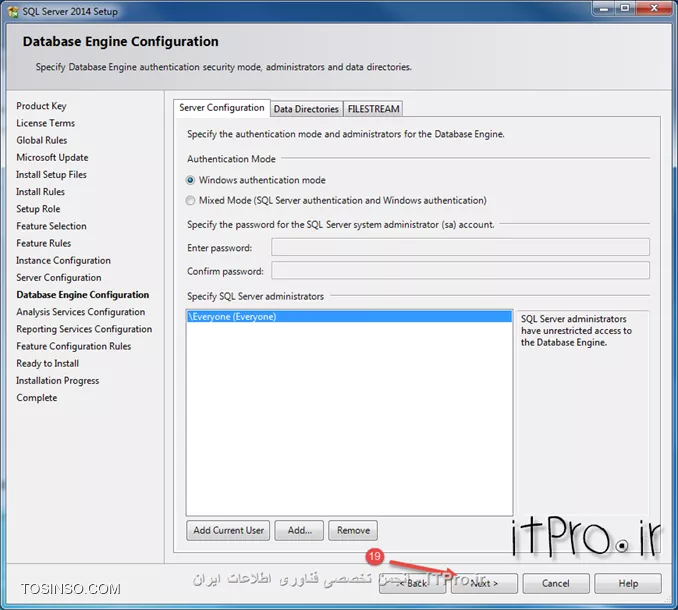Click the Install Rules step
This screenshot has width=678, height=610.
[40, 192]
